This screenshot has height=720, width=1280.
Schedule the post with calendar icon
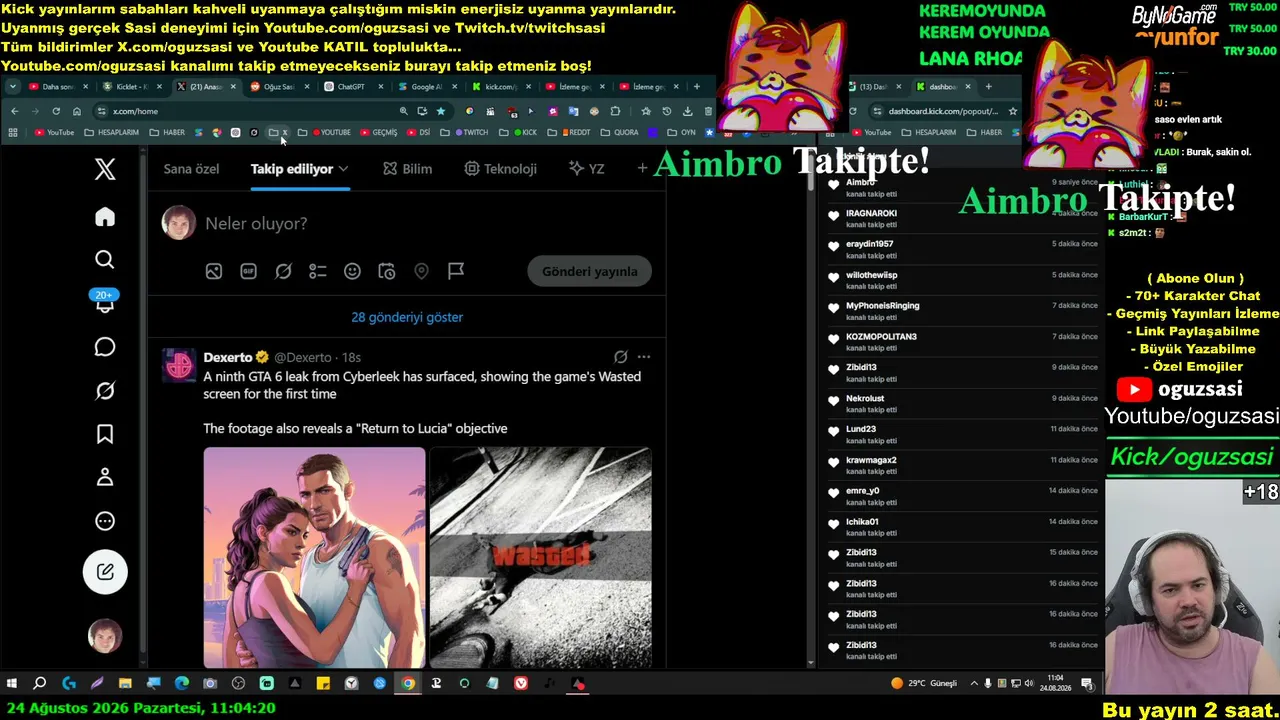pos(387,271)
